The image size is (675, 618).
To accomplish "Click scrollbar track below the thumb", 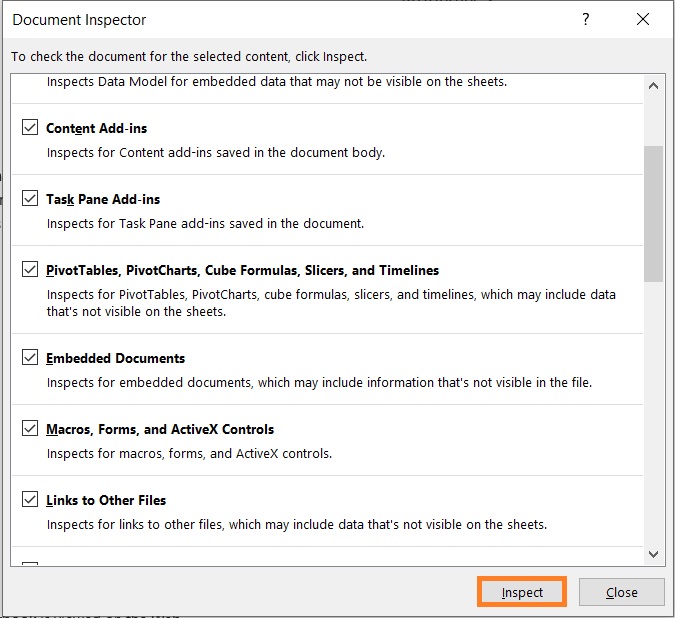I will 653,413.
